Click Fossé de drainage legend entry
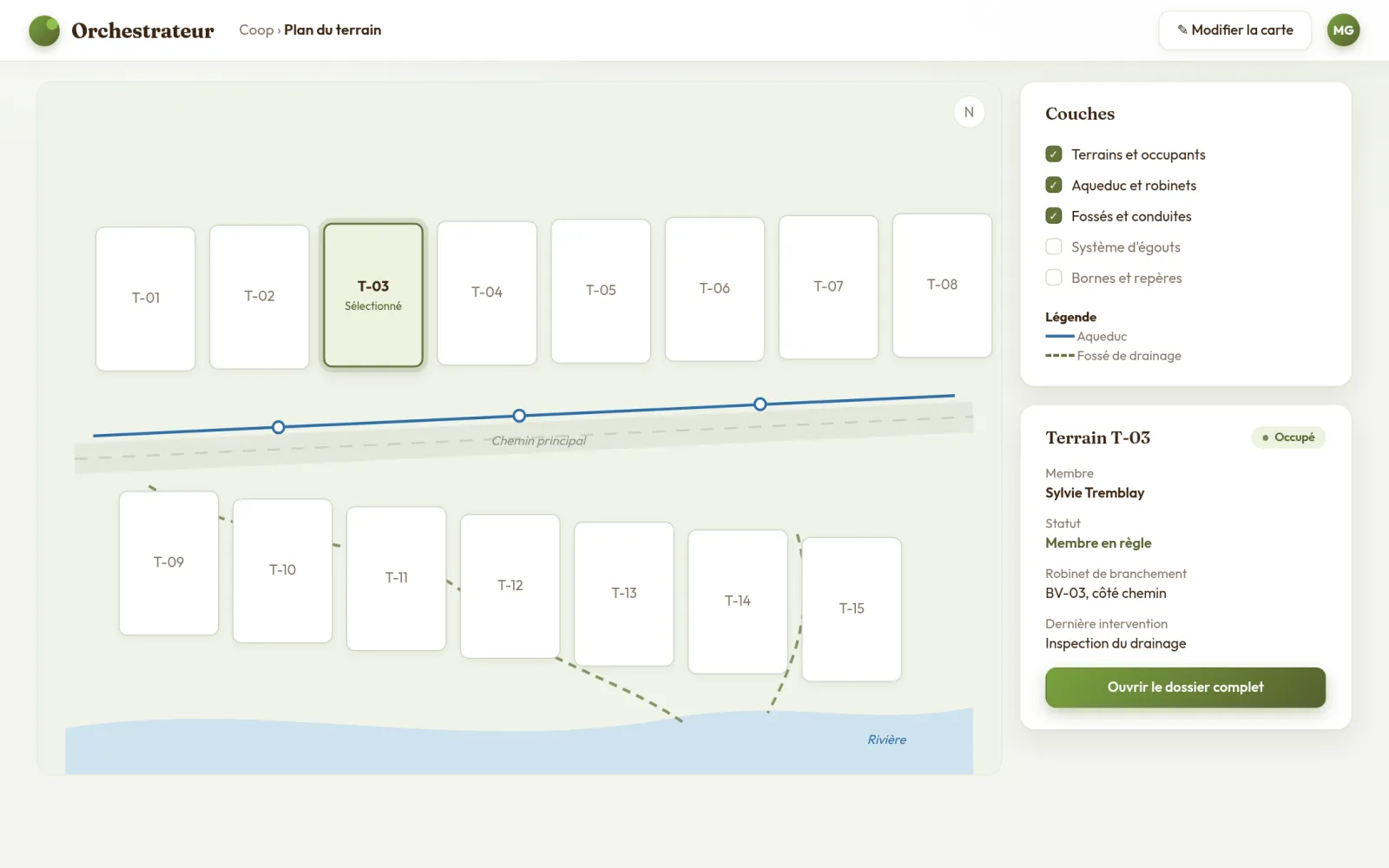The width and height of the screenshot is (1389, 868). coord(1113,356)
